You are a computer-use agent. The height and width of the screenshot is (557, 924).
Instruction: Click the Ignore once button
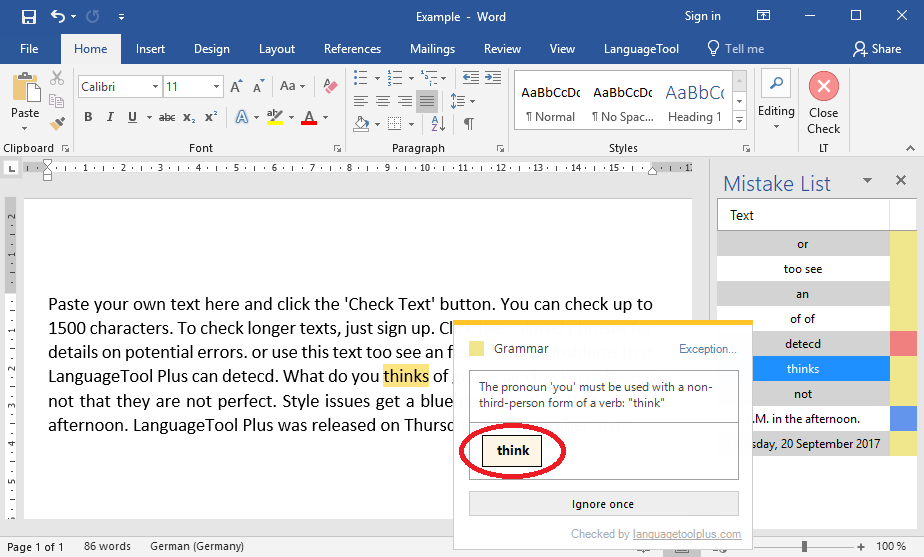(x=603, y=504)
